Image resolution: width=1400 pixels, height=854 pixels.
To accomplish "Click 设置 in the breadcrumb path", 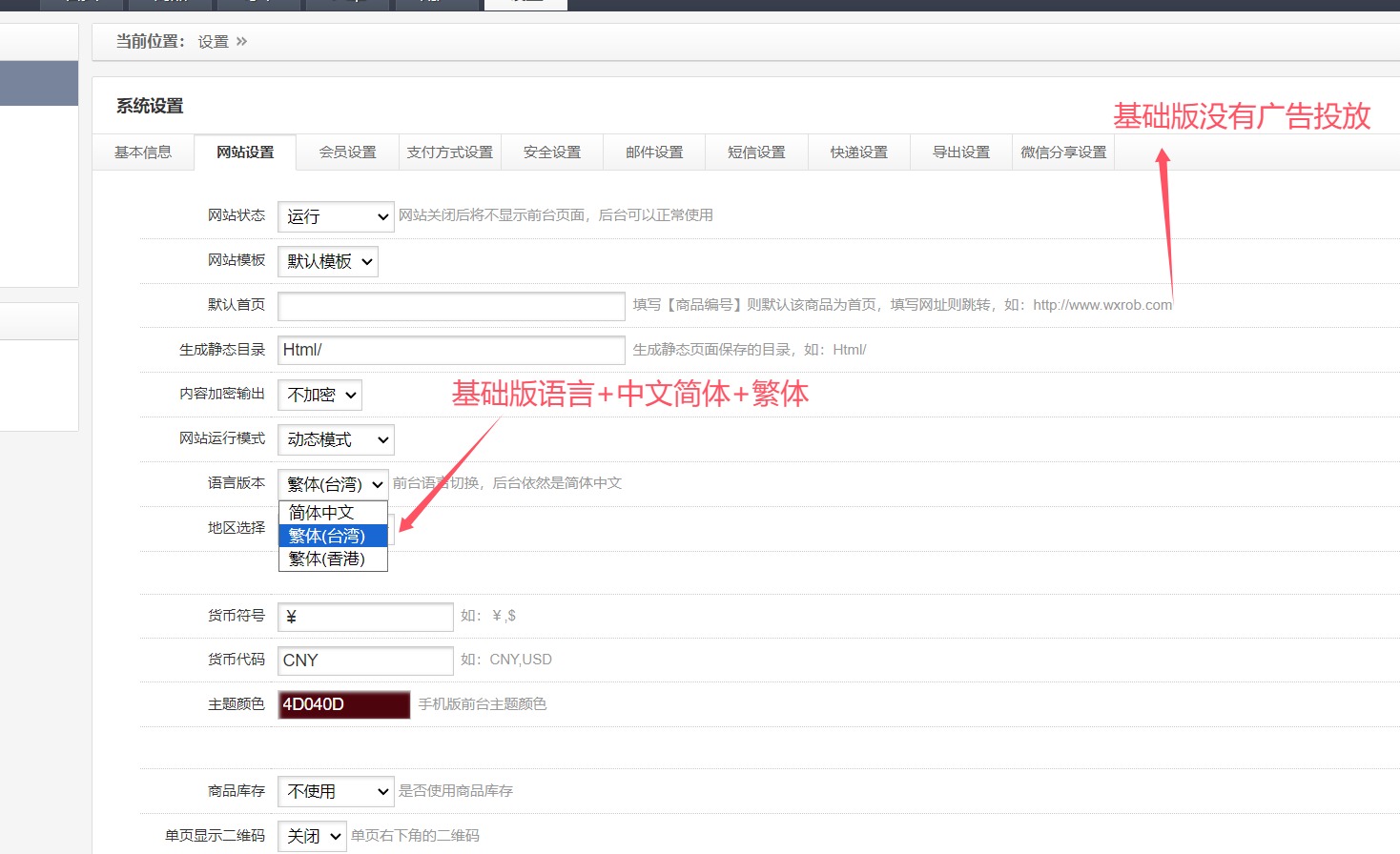I will 214,42.
